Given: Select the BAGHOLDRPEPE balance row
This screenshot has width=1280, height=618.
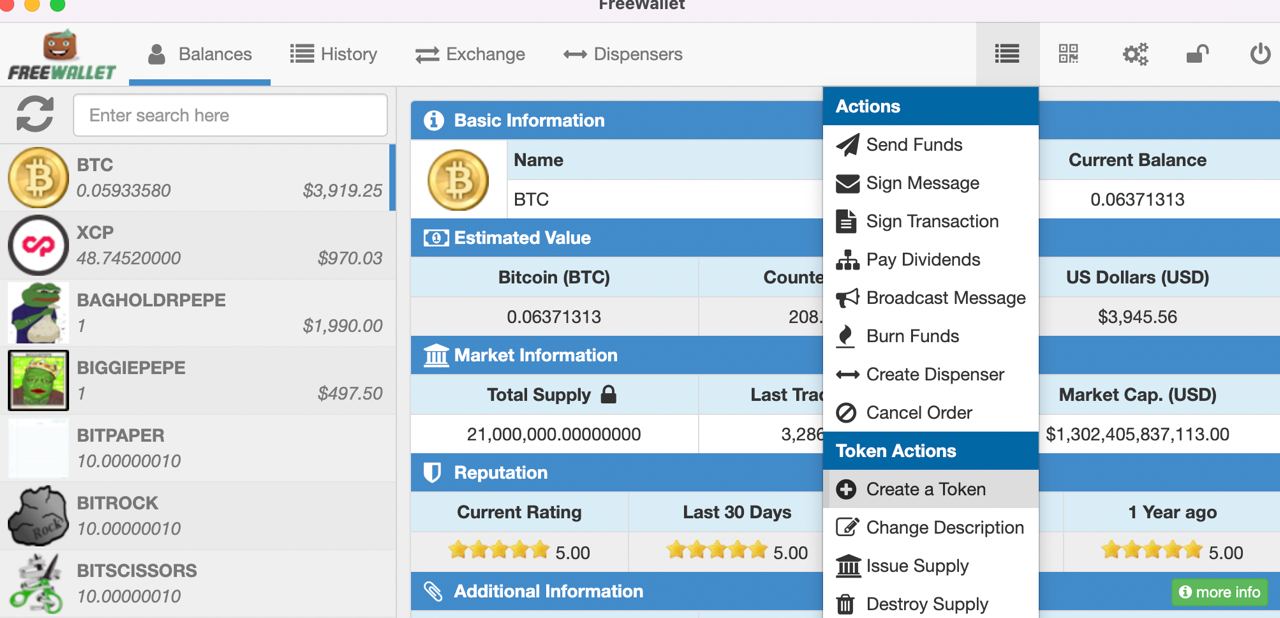Looking at the screenshot, I should [198, 313].
